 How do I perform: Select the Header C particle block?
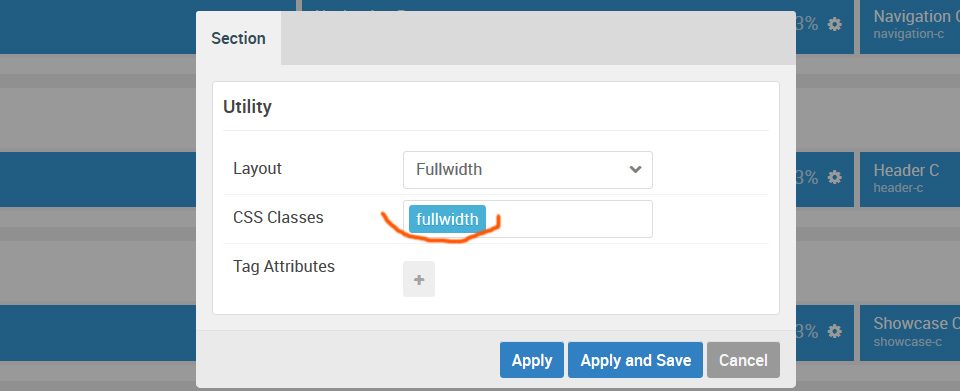tap(910, 179)
